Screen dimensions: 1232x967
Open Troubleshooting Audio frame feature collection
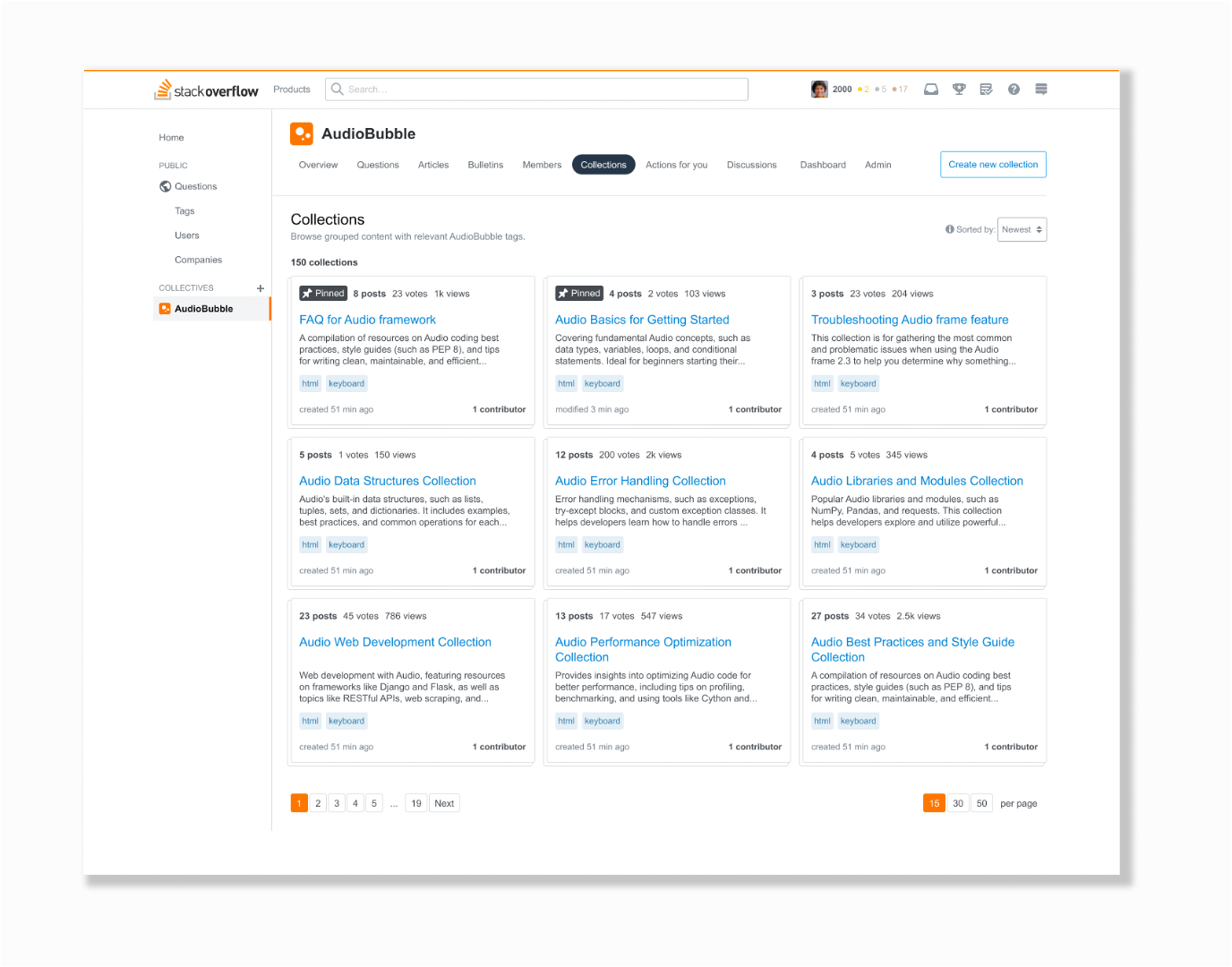tap(910, 320)
